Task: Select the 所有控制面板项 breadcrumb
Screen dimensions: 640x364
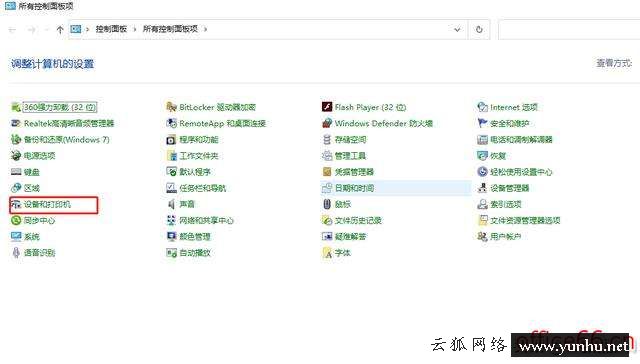Action: (170, 29)
